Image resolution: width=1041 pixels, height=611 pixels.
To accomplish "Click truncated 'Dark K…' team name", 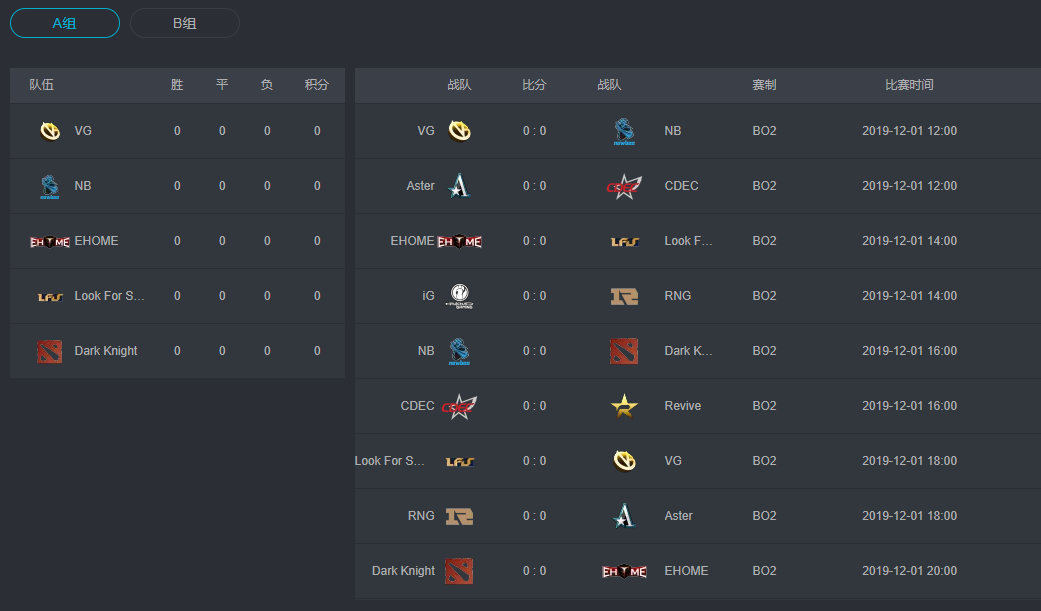I will tap(689, 351).
